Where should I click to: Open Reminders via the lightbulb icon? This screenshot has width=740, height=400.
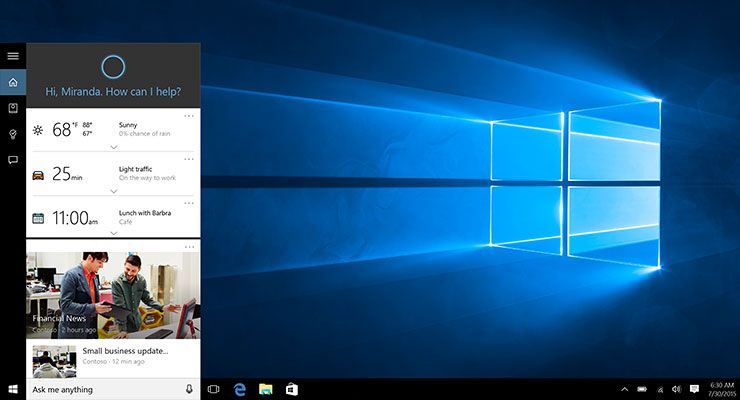pyautogui.click(x=13, y=134)
